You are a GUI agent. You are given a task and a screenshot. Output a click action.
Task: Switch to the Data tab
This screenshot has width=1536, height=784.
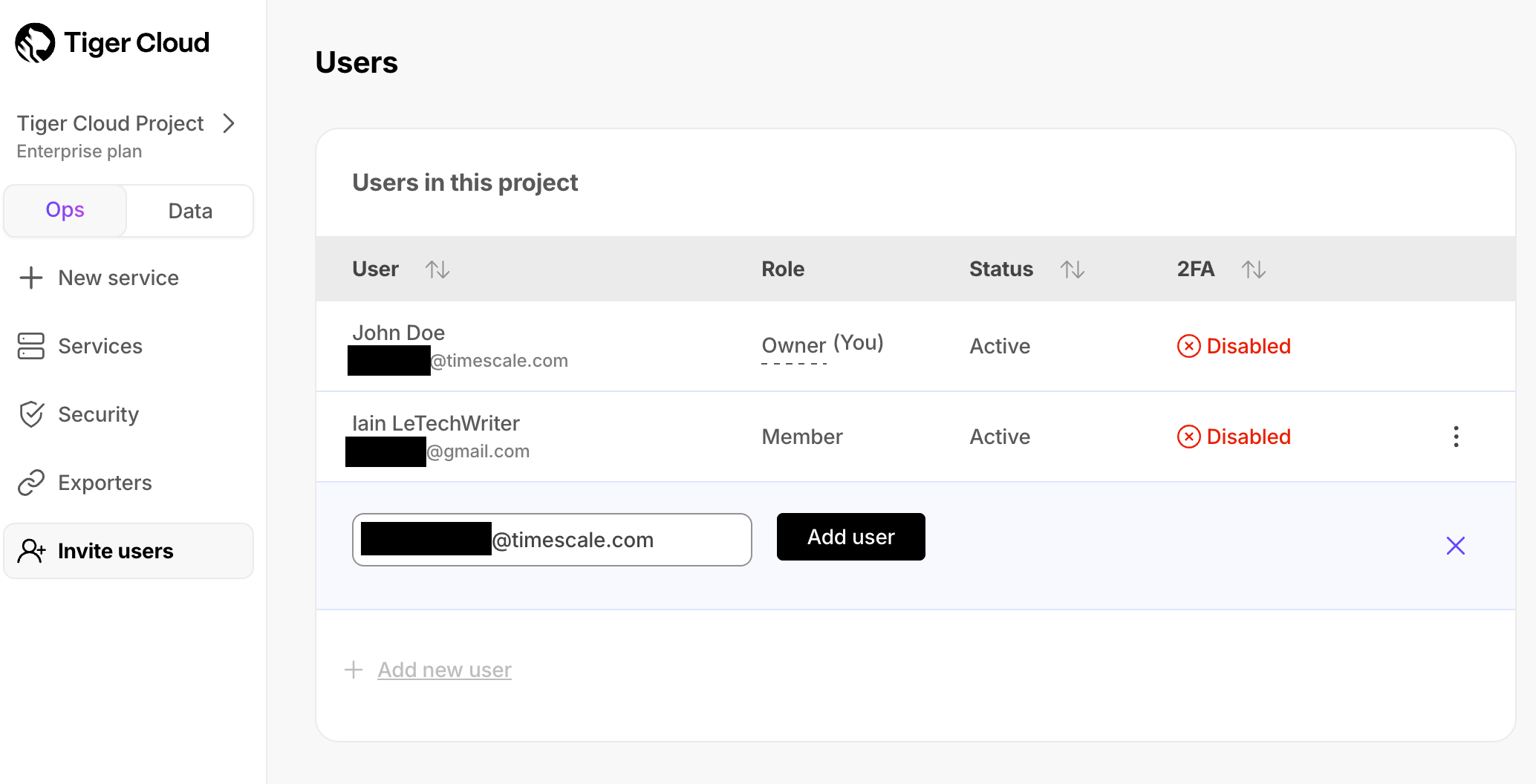click(x=190, y=211)
